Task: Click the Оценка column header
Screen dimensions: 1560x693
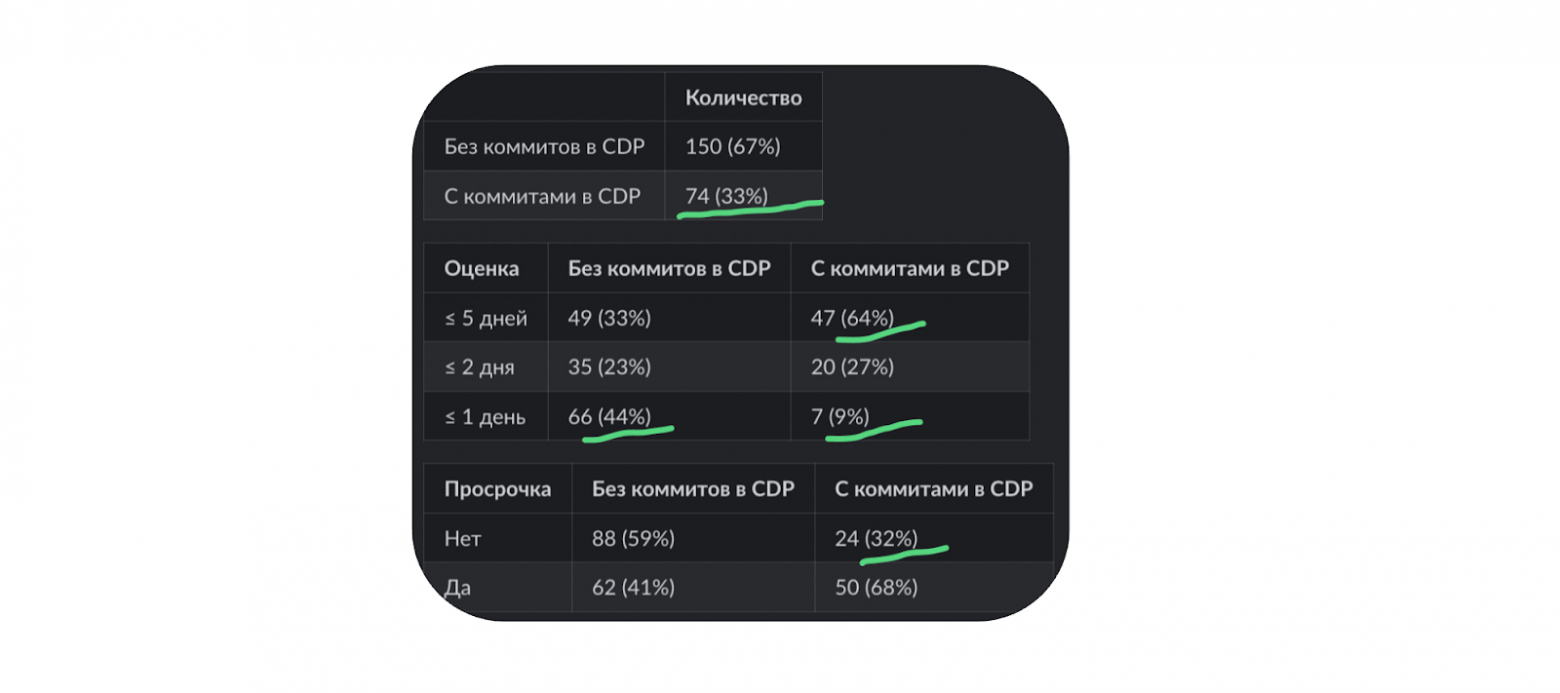Action: point(482,268)
